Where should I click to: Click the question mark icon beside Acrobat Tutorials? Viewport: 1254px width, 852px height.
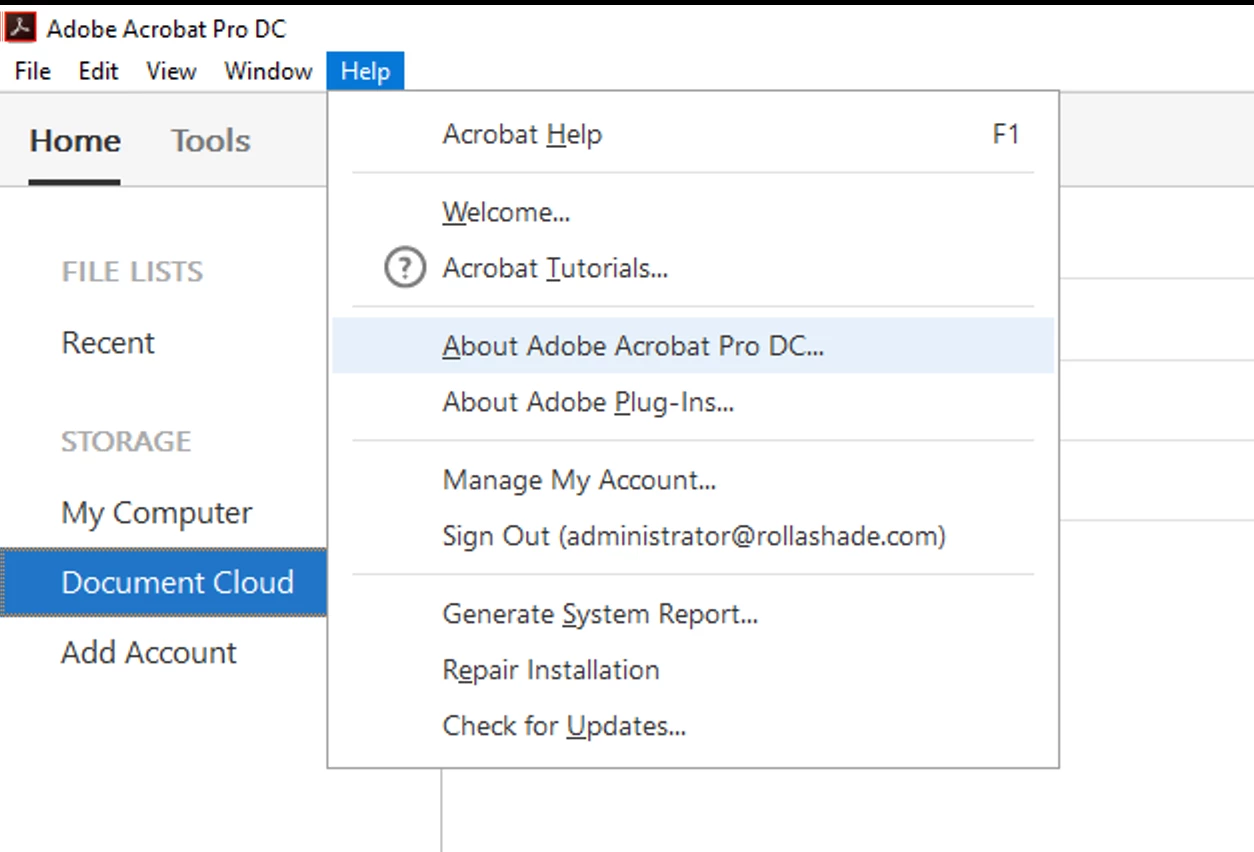pos(405,268)
